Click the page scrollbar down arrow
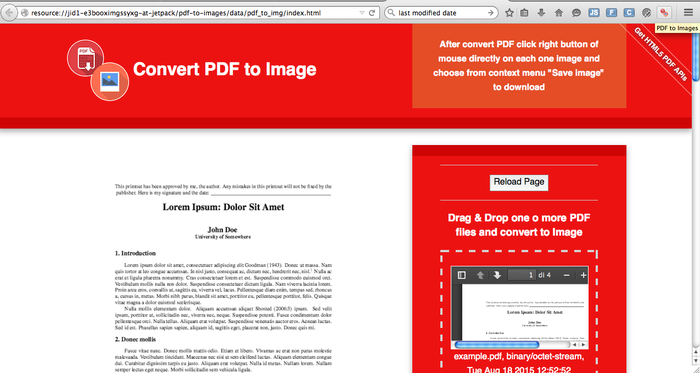The width and height of the screenshot is (700, 373). pyautogui.click(x=696, y=362)
